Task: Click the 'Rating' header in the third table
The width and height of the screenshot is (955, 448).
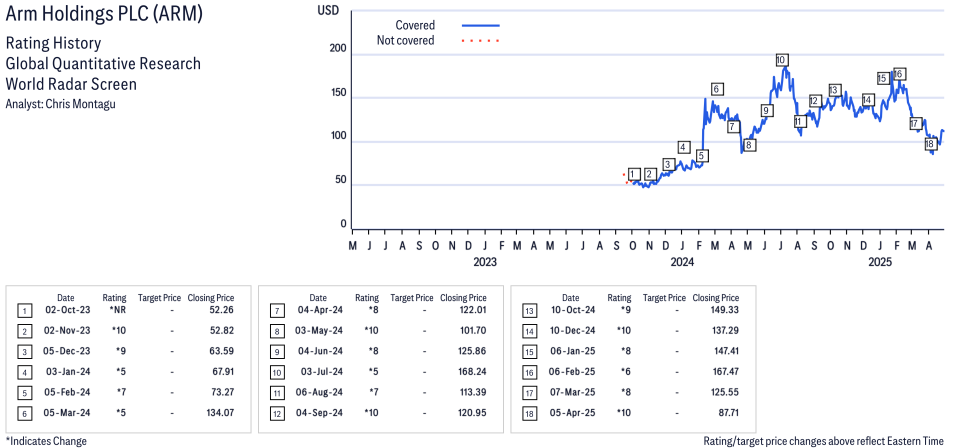Action: [x=619, y=298]
